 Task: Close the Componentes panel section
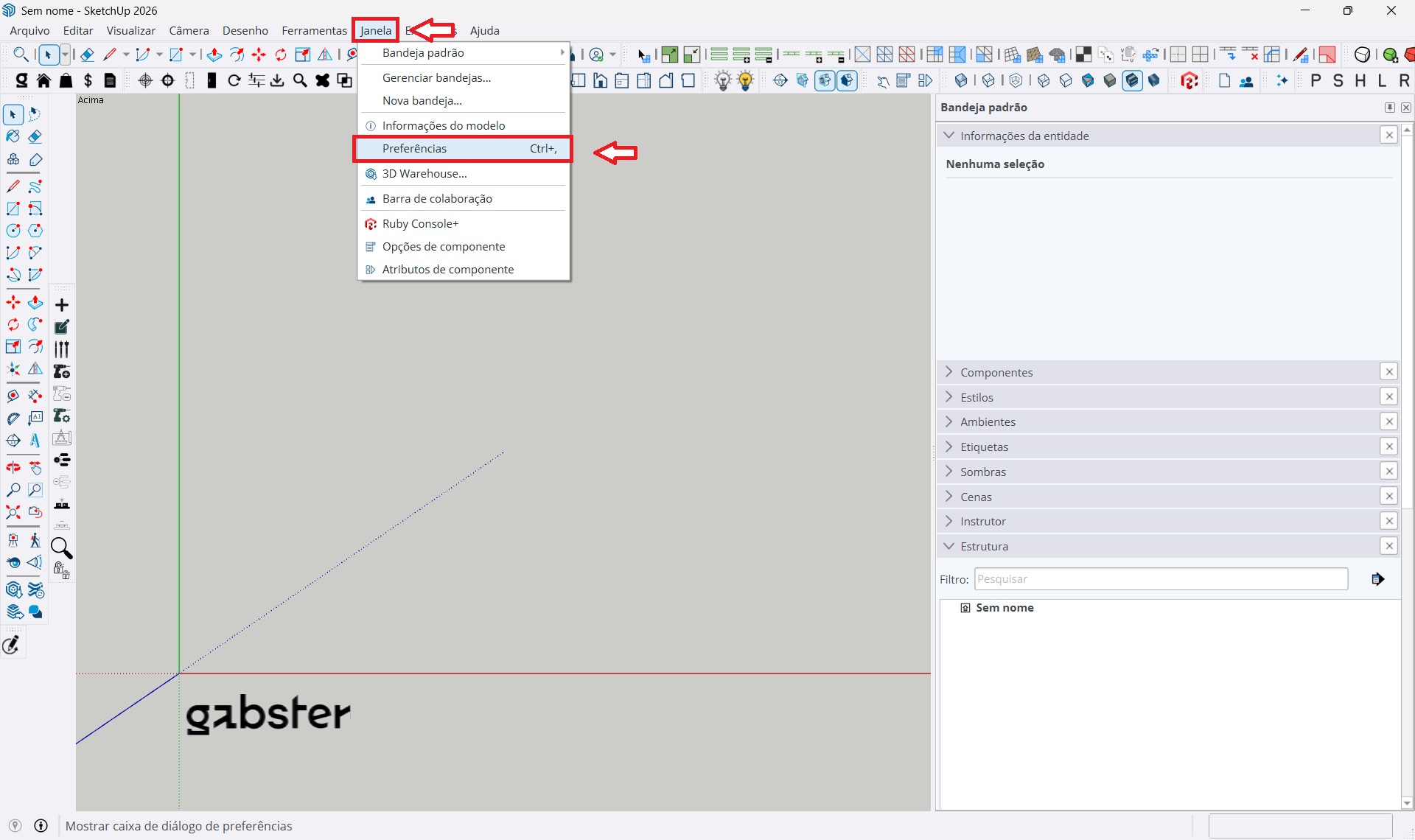[1388, 372]
